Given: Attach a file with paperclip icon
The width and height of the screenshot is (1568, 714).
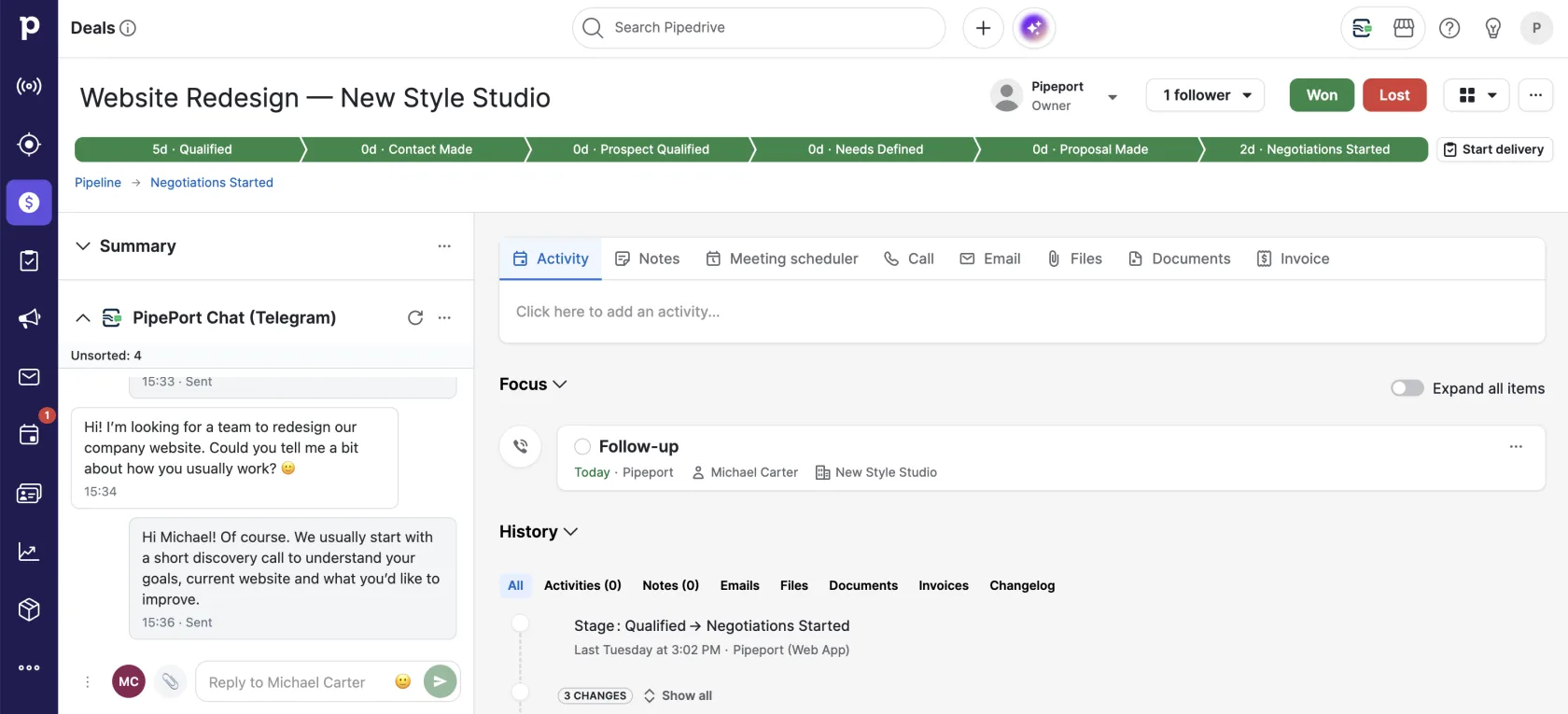Looking at the screenshot, I should point(170,682).
